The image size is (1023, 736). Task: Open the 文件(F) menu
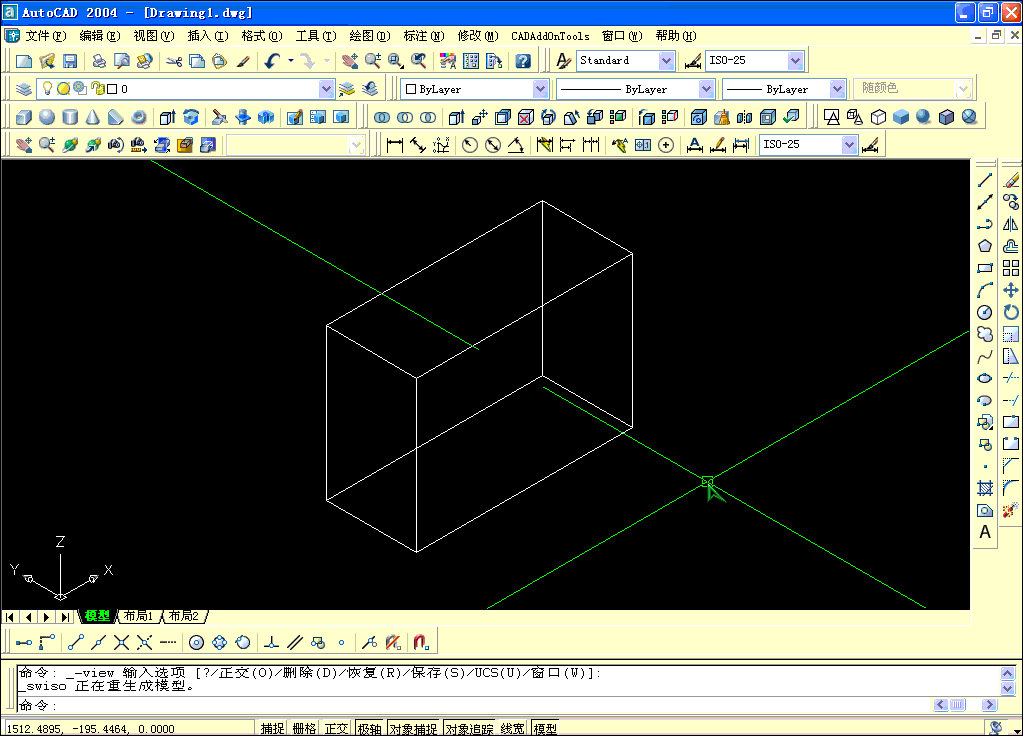click(46, 36)
